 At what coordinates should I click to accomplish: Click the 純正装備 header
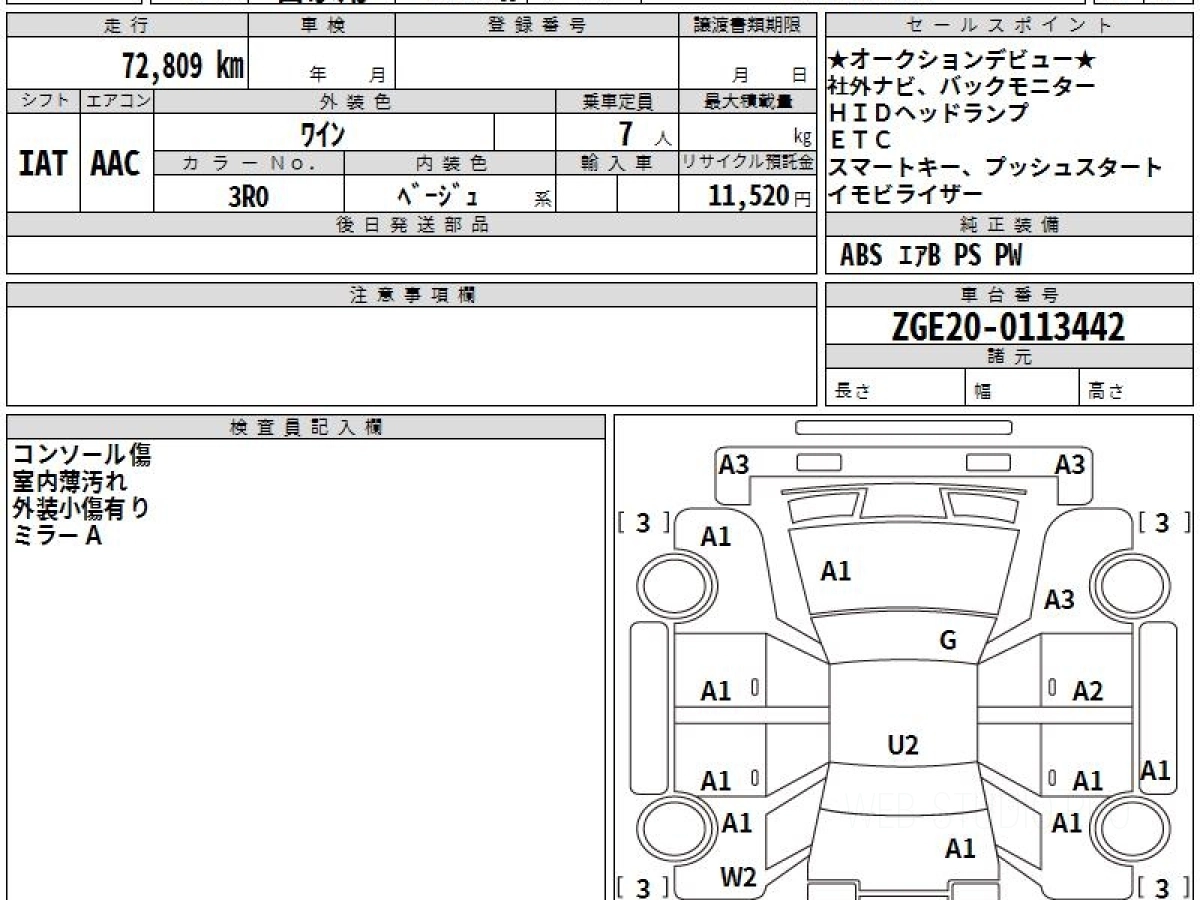tap(1010, 225)
